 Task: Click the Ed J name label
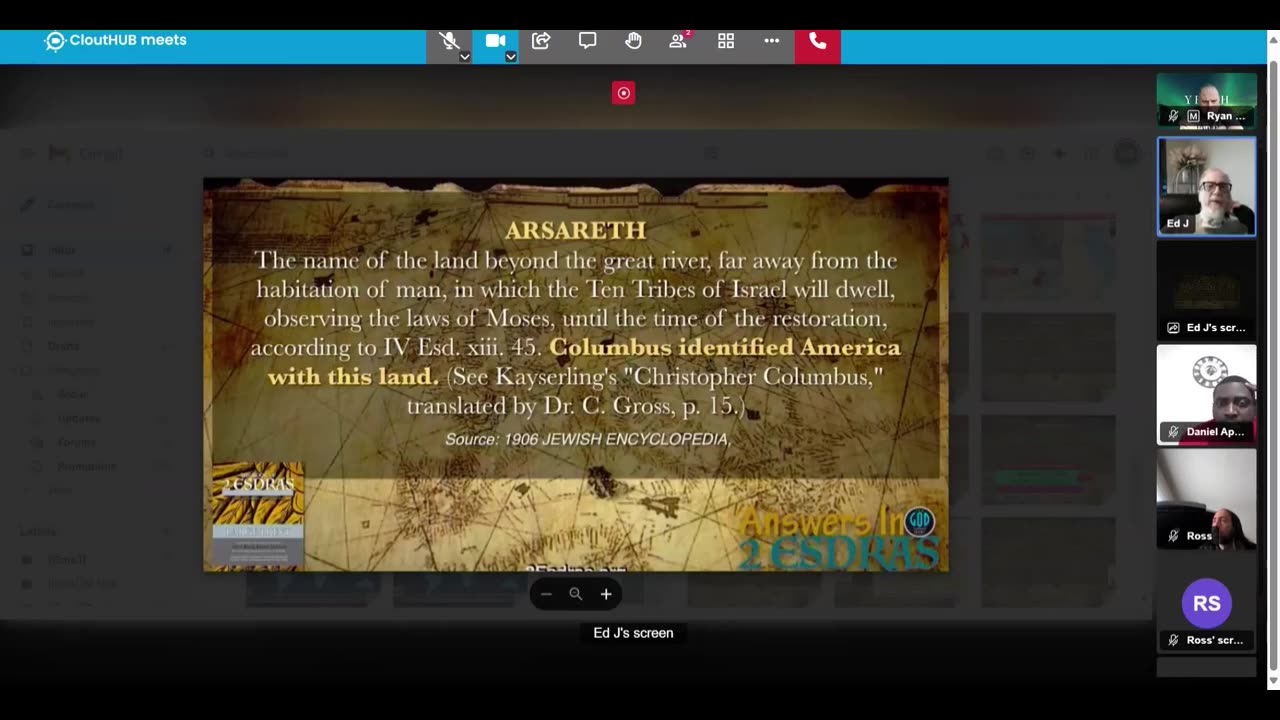point(1178,223)
